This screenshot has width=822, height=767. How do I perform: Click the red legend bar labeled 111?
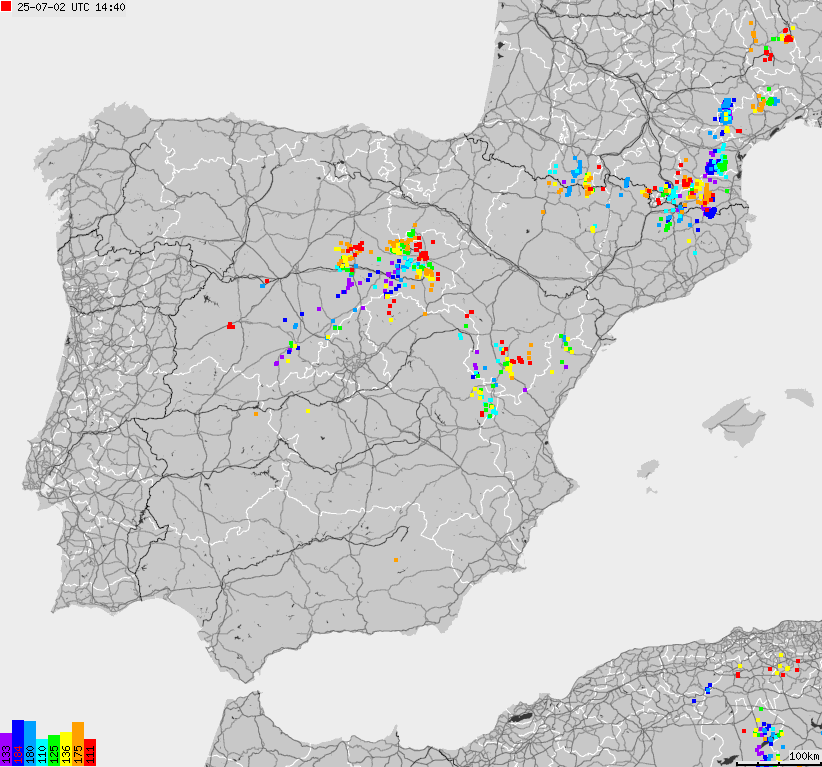tap(90, 752)
